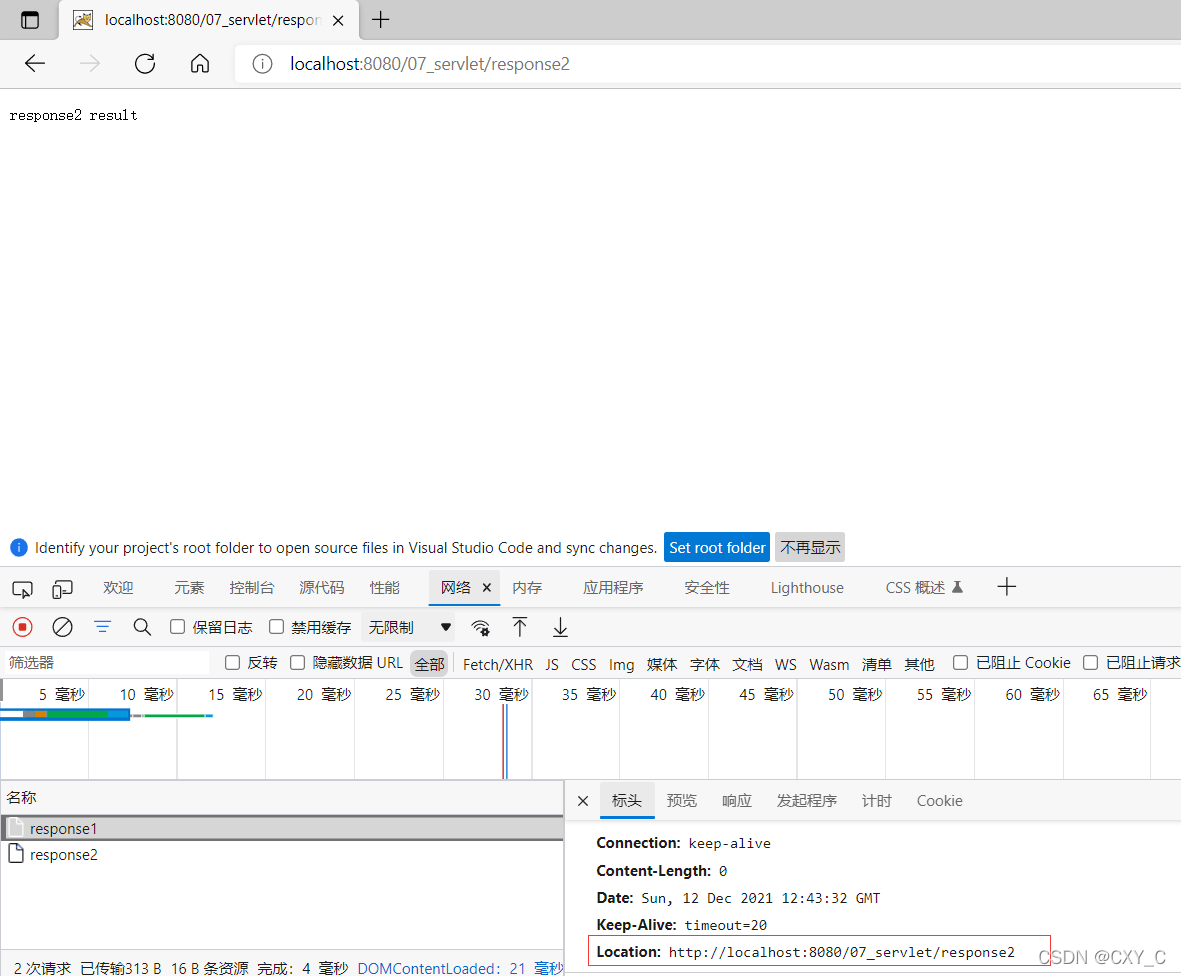The height and width of the screenshot is (976, 1181).
Task: Switch to the 元素 tab
Action: 189,587
